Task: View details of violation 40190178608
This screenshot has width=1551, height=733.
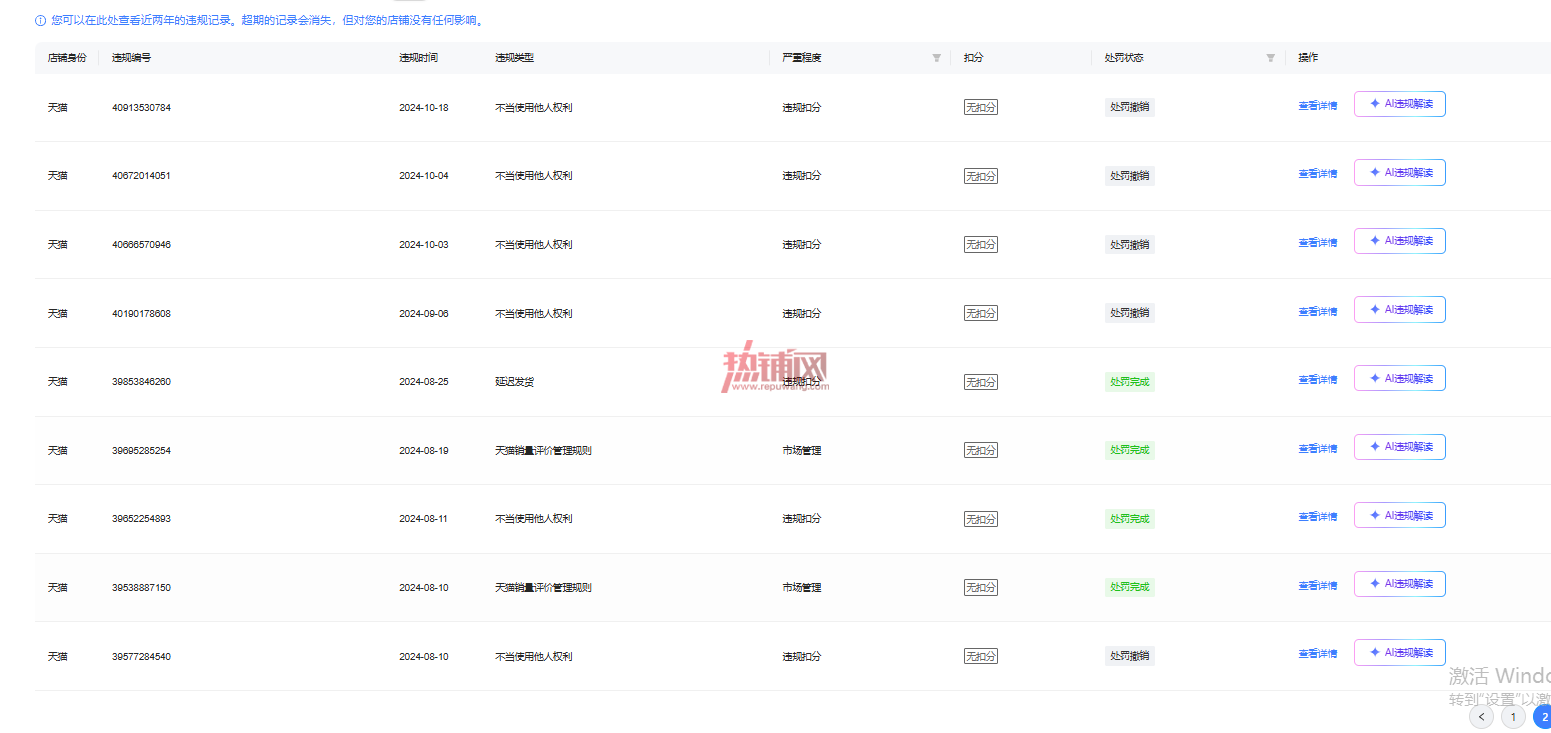Action: click(1317, 312)
